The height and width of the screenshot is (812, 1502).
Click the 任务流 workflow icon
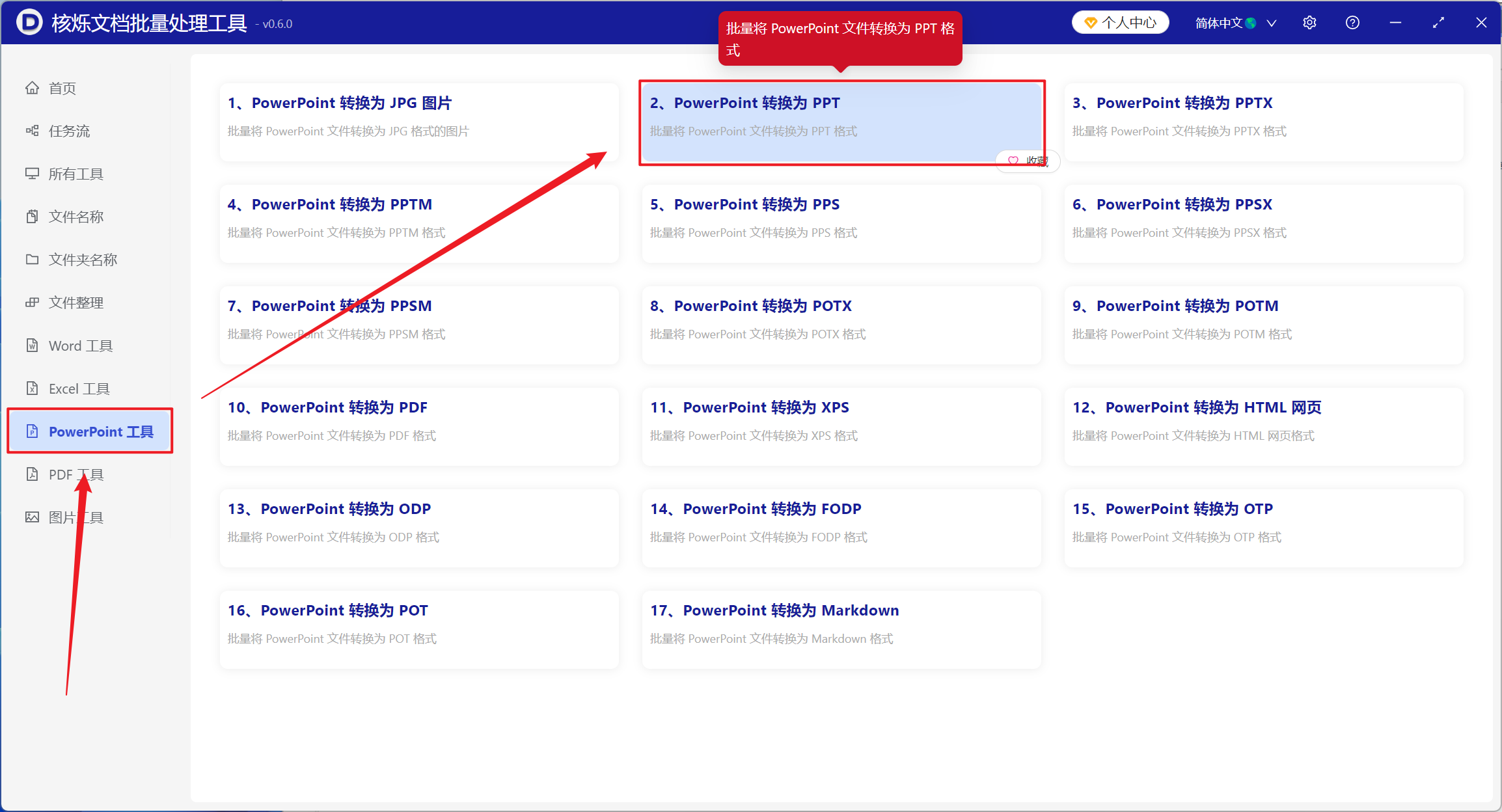pos(32,131)
